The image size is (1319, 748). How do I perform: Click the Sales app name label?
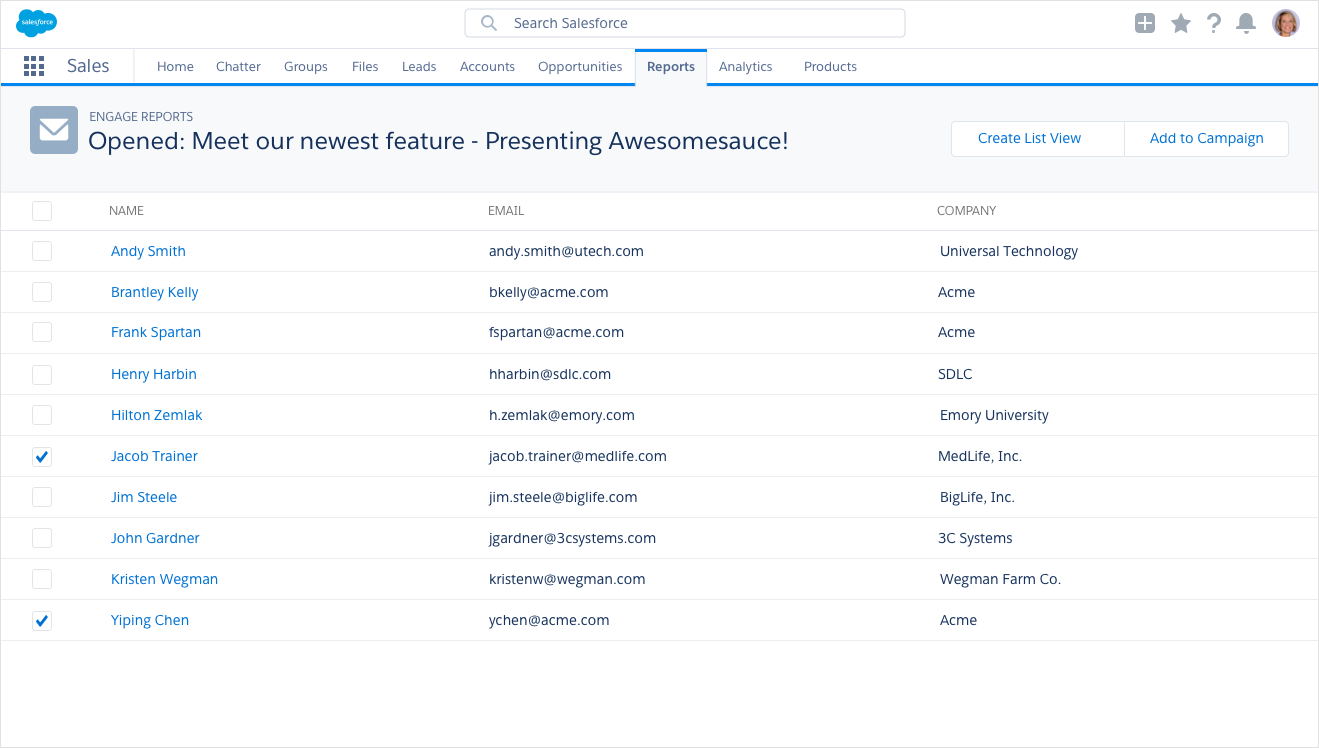88,66
